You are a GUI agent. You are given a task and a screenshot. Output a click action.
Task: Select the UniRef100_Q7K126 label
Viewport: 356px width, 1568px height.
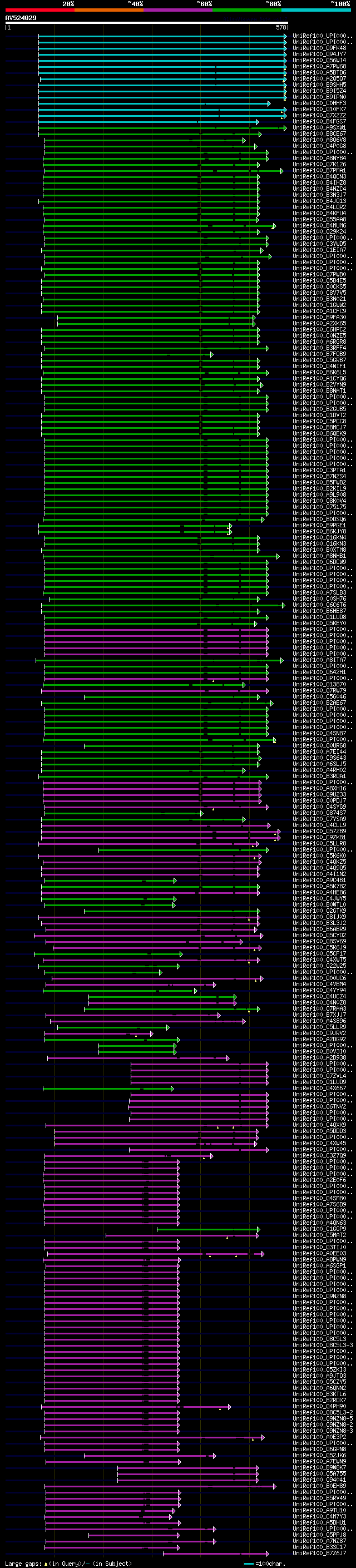pyautogui.click(x=319, y=164)
